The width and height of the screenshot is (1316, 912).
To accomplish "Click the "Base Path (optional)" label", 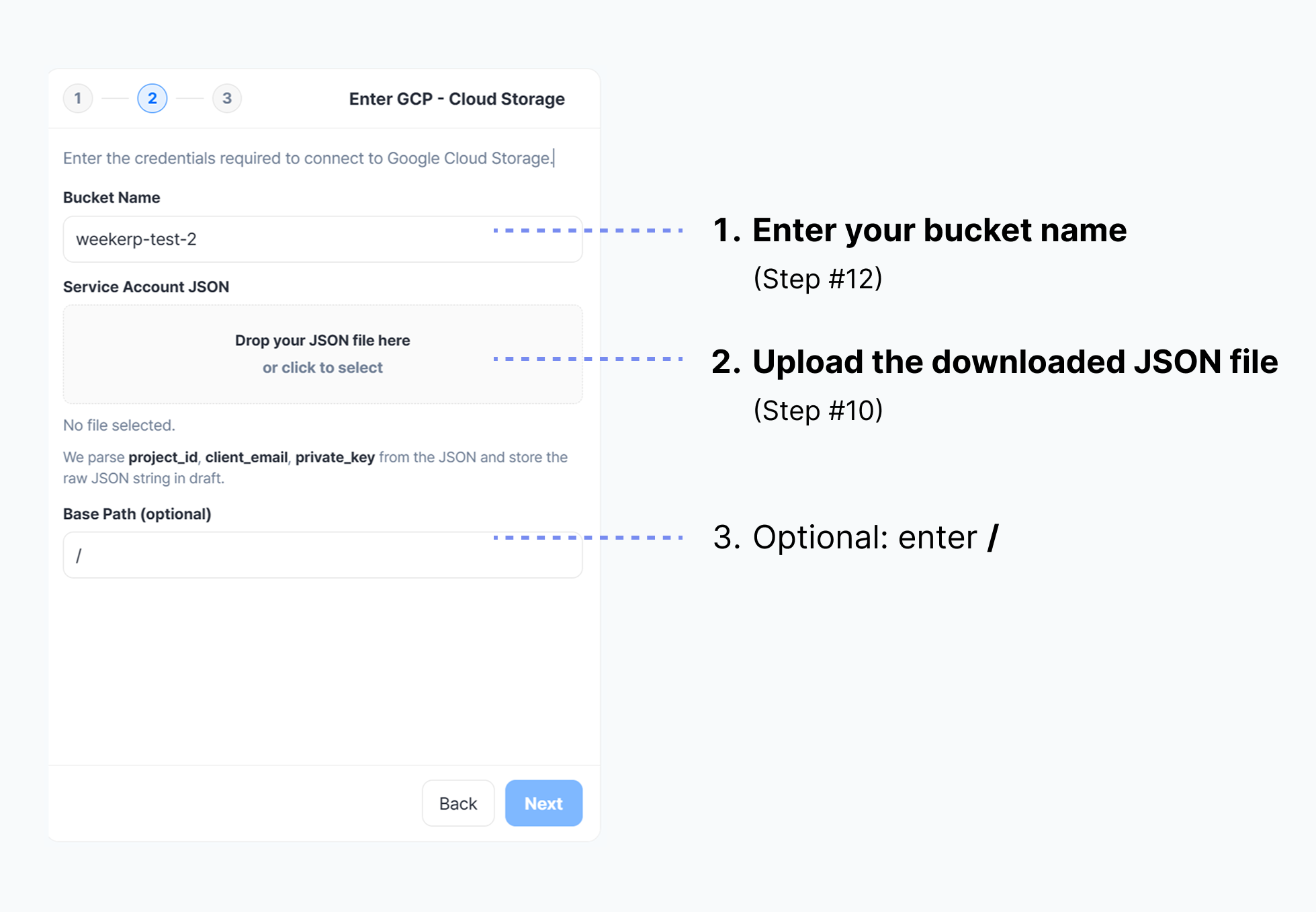I will tap(137, 514).
